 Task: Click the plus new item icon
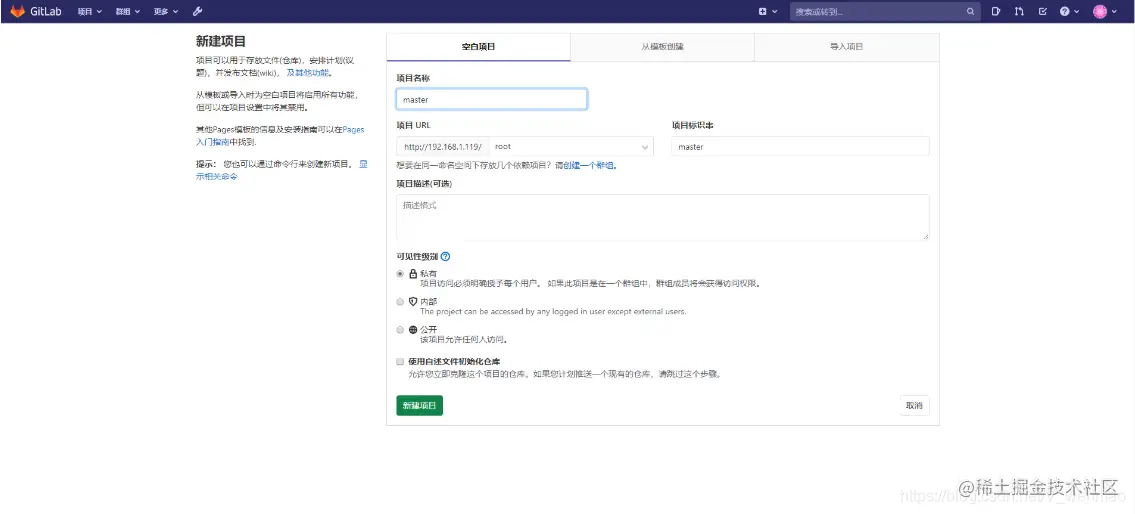762,12
